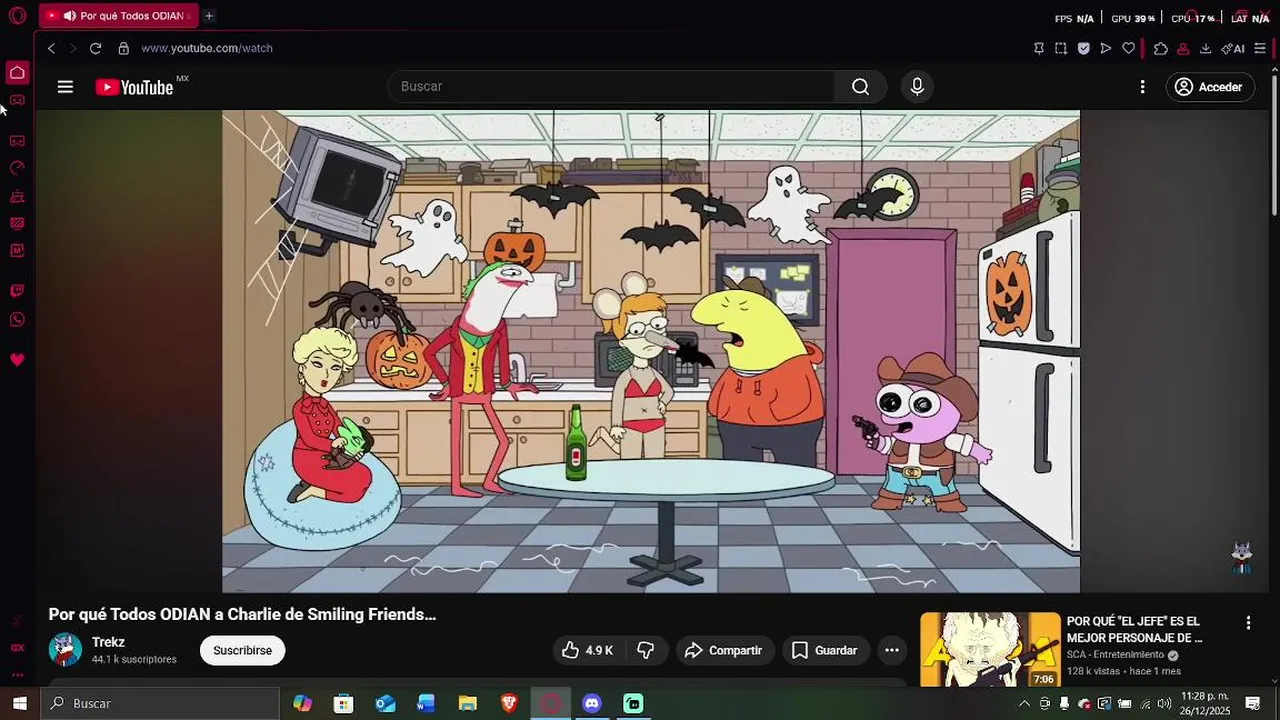The height and width of the screenshot is (720, 1280).
Task: Open Microsoft Word from taskbar
Action: click(426, 704)
